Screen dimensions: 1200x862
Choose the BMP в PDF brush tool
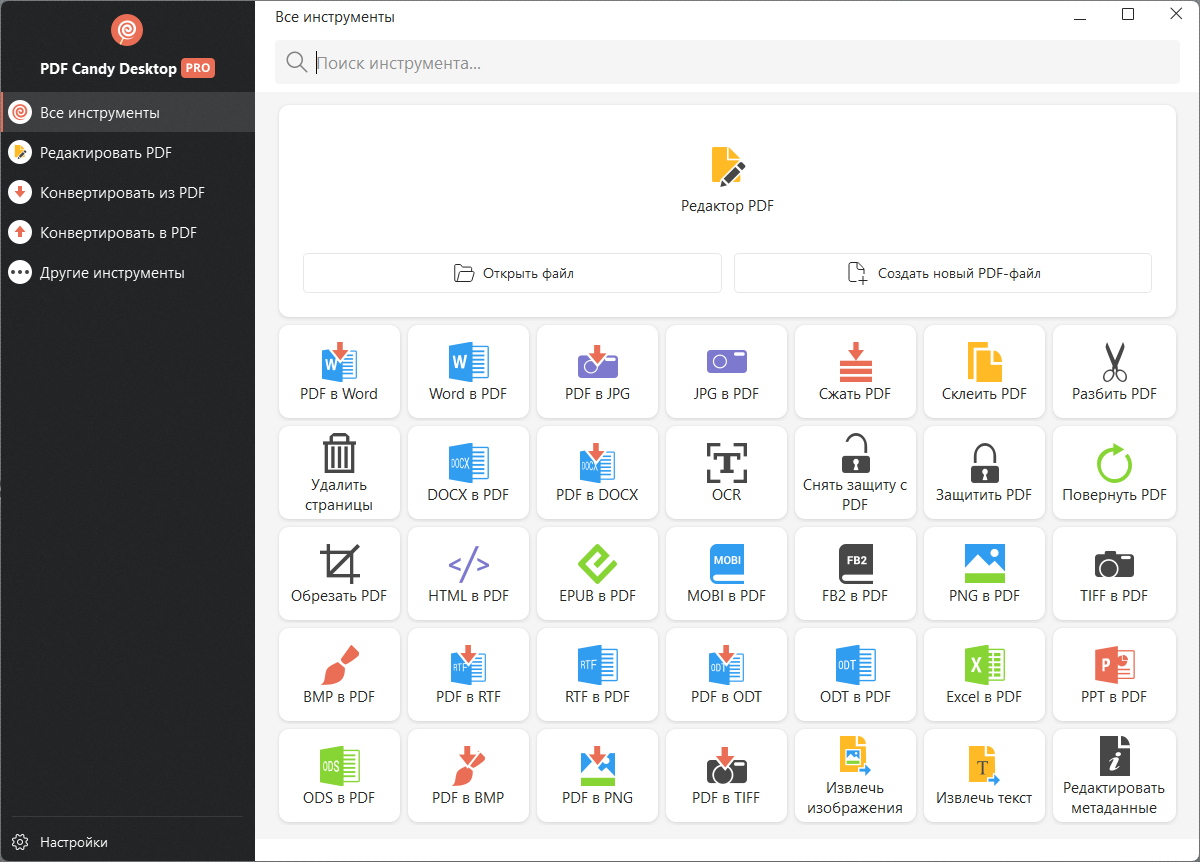coord(339,674)
